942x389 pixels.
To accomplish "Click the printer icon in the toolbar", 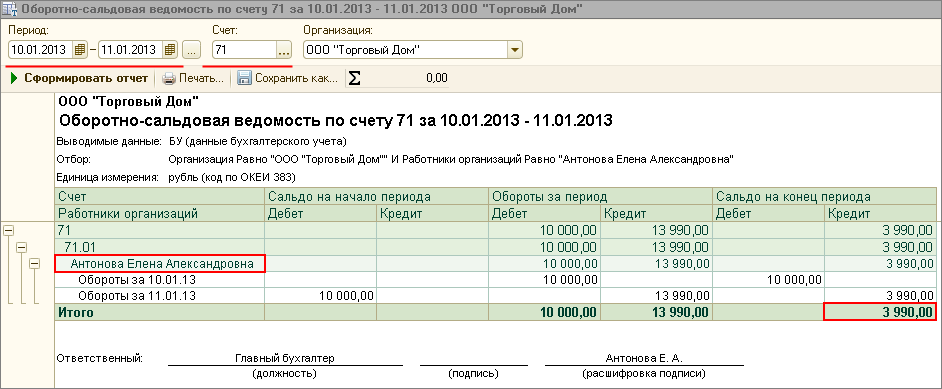I will [169, 78].
